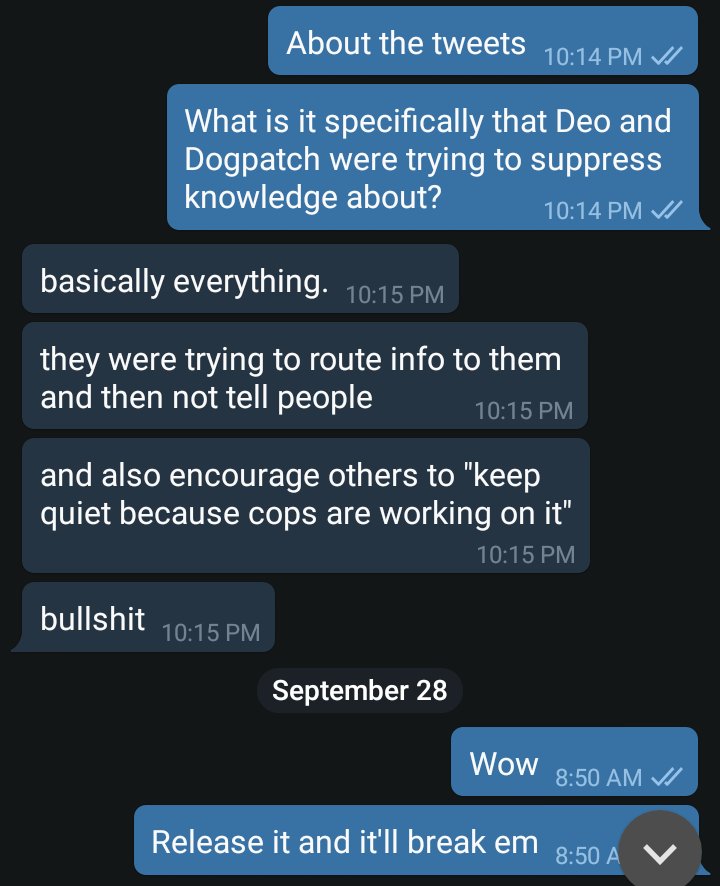Tap 10:15 PM timestamp on 'not tell people' message
Image resolution: width=720 pixels, height=886 pixels.
coord(524,411)
